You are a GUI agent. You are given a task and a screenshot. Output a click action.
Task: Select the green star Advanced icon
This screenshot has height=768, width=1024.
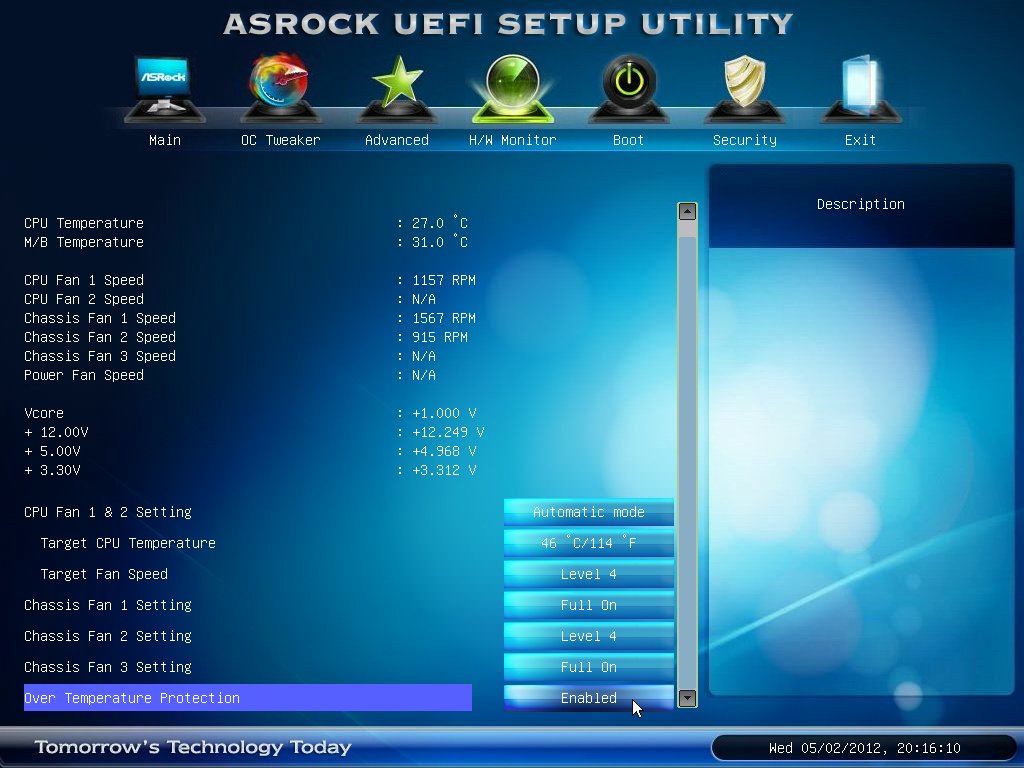(x=396, y=89)
